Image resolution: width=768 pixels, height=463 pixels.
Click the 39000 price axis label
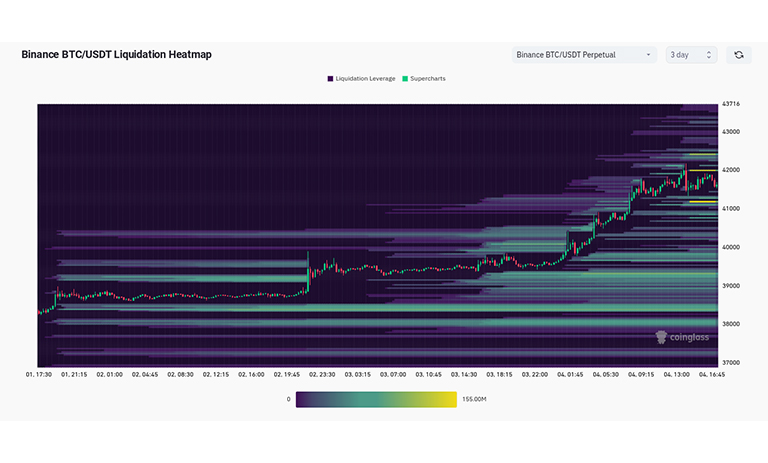731,286
